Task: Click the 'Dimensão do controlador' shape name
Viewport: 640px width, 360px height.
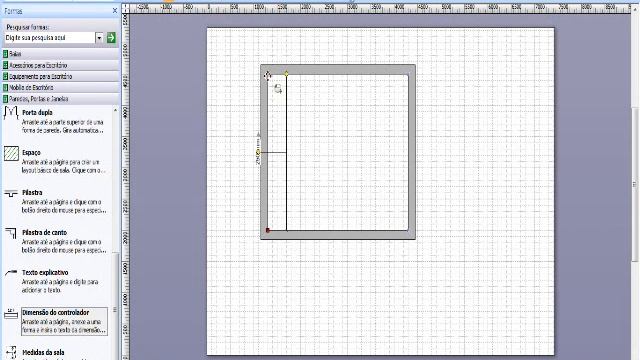Action: tap(56, 313)
